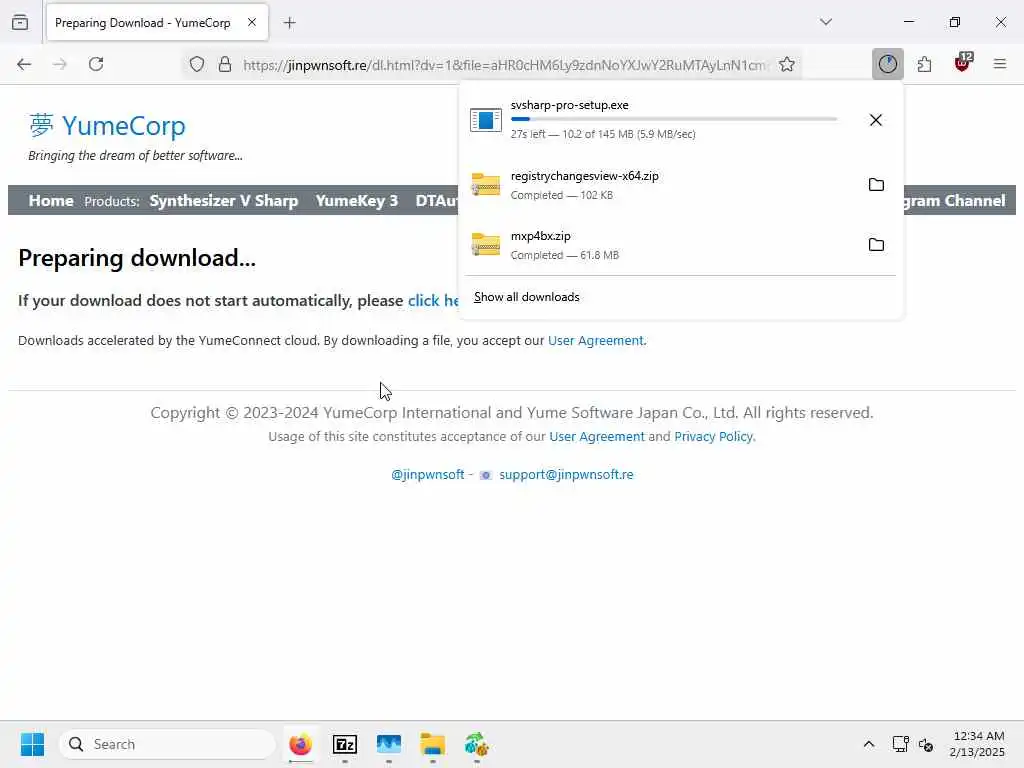Open the tracking protection shield icon
Screen dimensions: 1024x768
(x=197, y=64)
